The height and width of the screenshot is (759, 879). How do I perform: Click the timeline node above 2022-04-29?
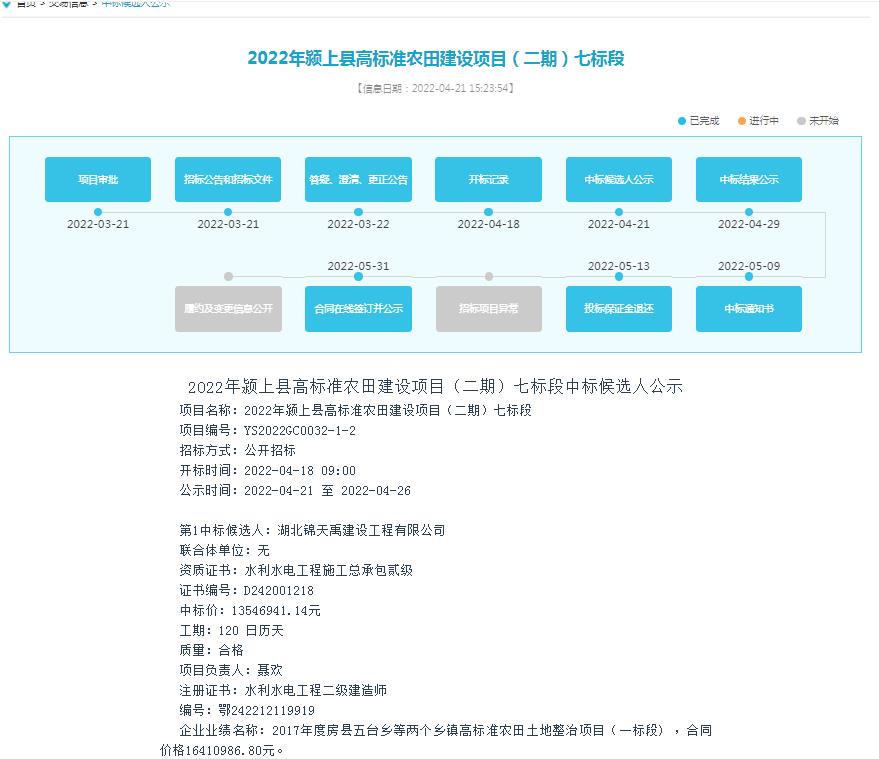tap(748, 212)
